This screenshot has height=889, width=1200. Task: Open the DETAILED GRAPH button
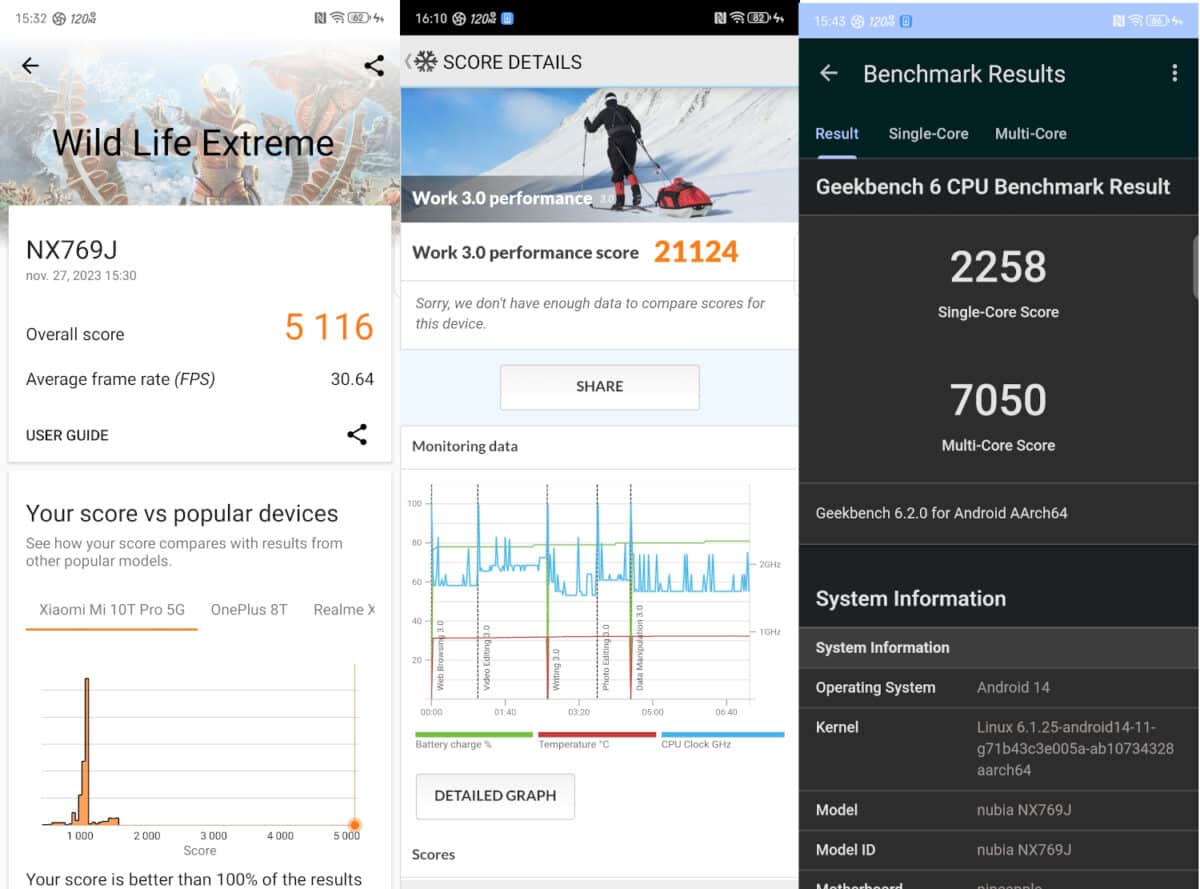coord(495,796)
